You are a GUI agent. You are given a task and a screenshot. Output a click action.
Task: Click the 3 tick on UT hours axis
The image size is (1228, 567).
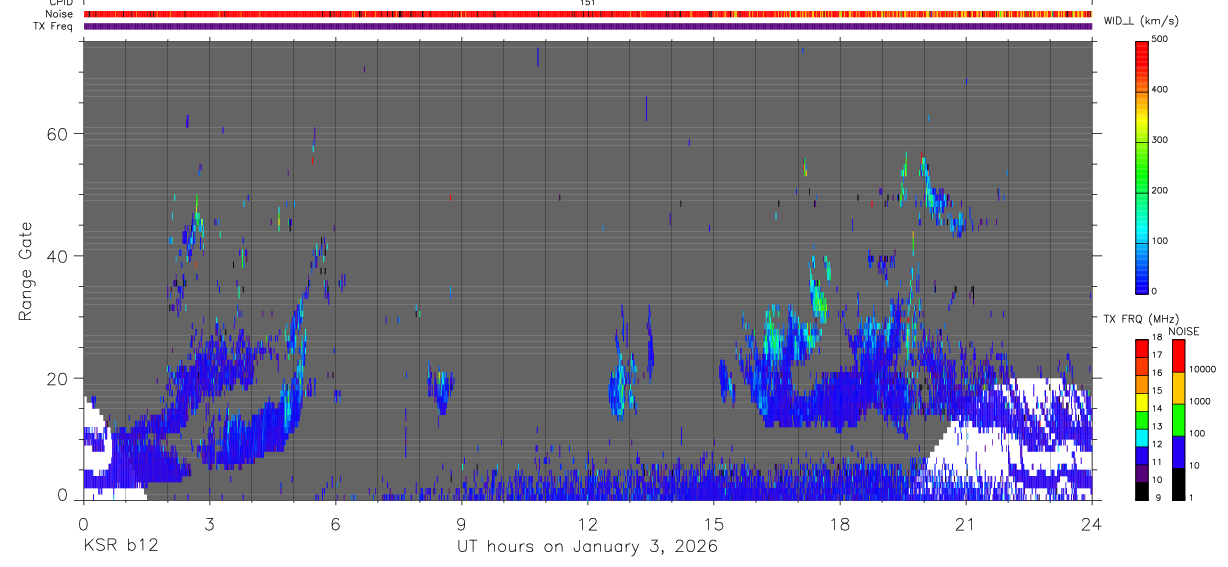pyautogui.click(x=209, y=524)
